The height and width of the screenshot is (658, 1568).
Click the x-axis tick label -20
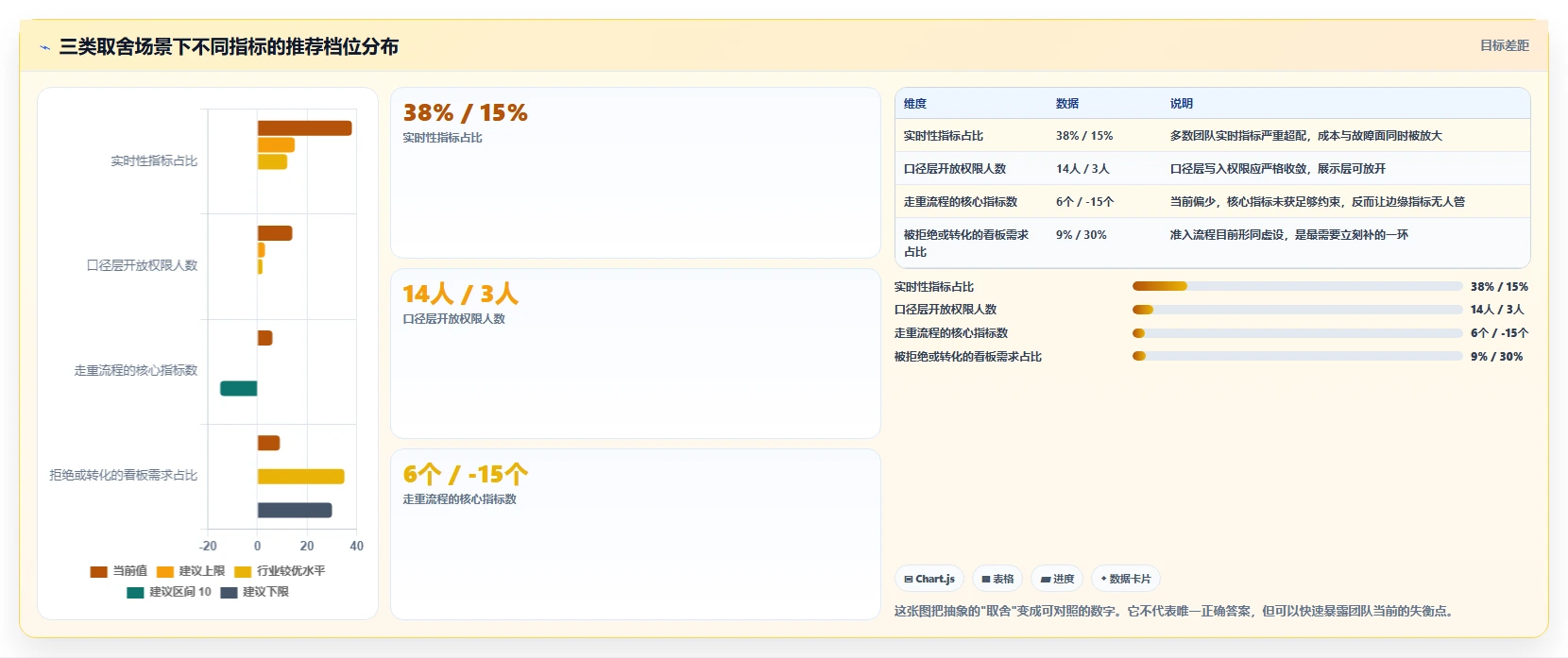208,547
